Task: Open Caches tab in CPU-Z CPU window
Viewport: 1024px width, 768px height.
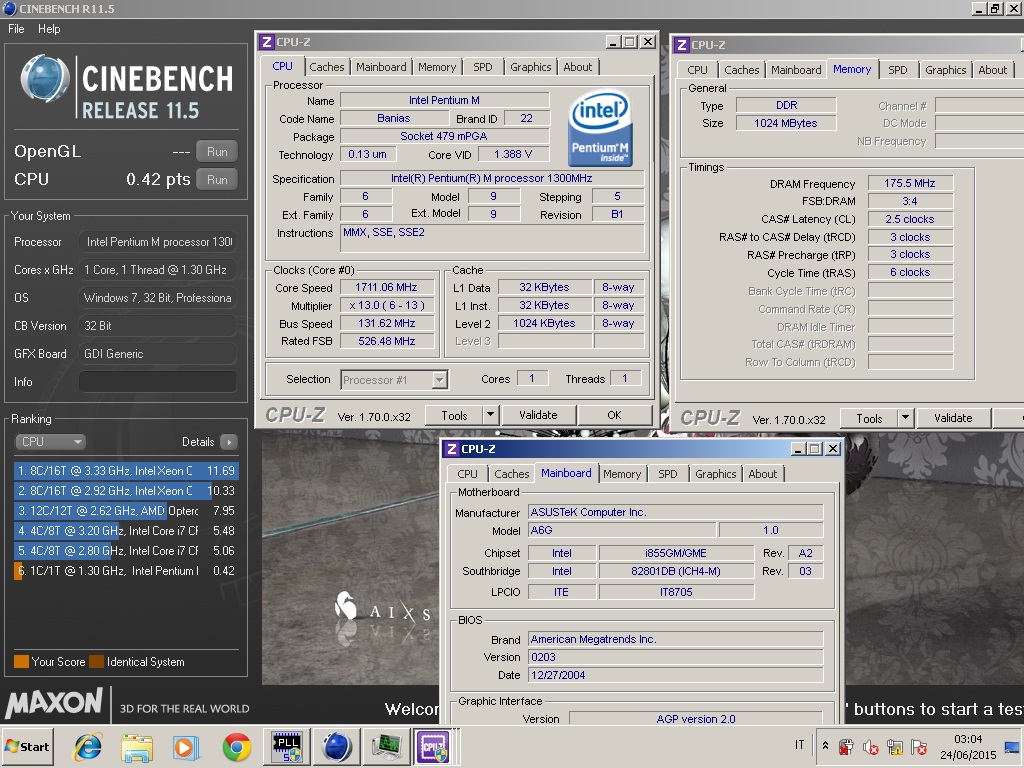Action: pyautogui.click(x=327, y=67)
